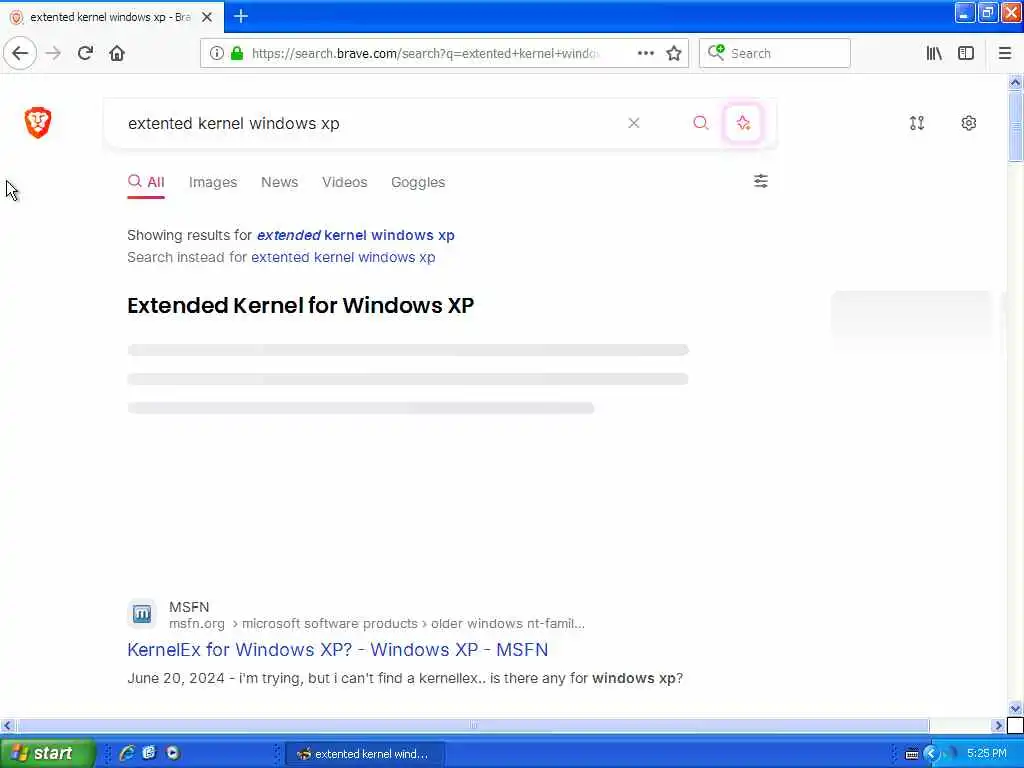The width and height of the screenshot is (1024, 768).
Task: Switch to the Videos tab
Action: (x=345, y=182)
